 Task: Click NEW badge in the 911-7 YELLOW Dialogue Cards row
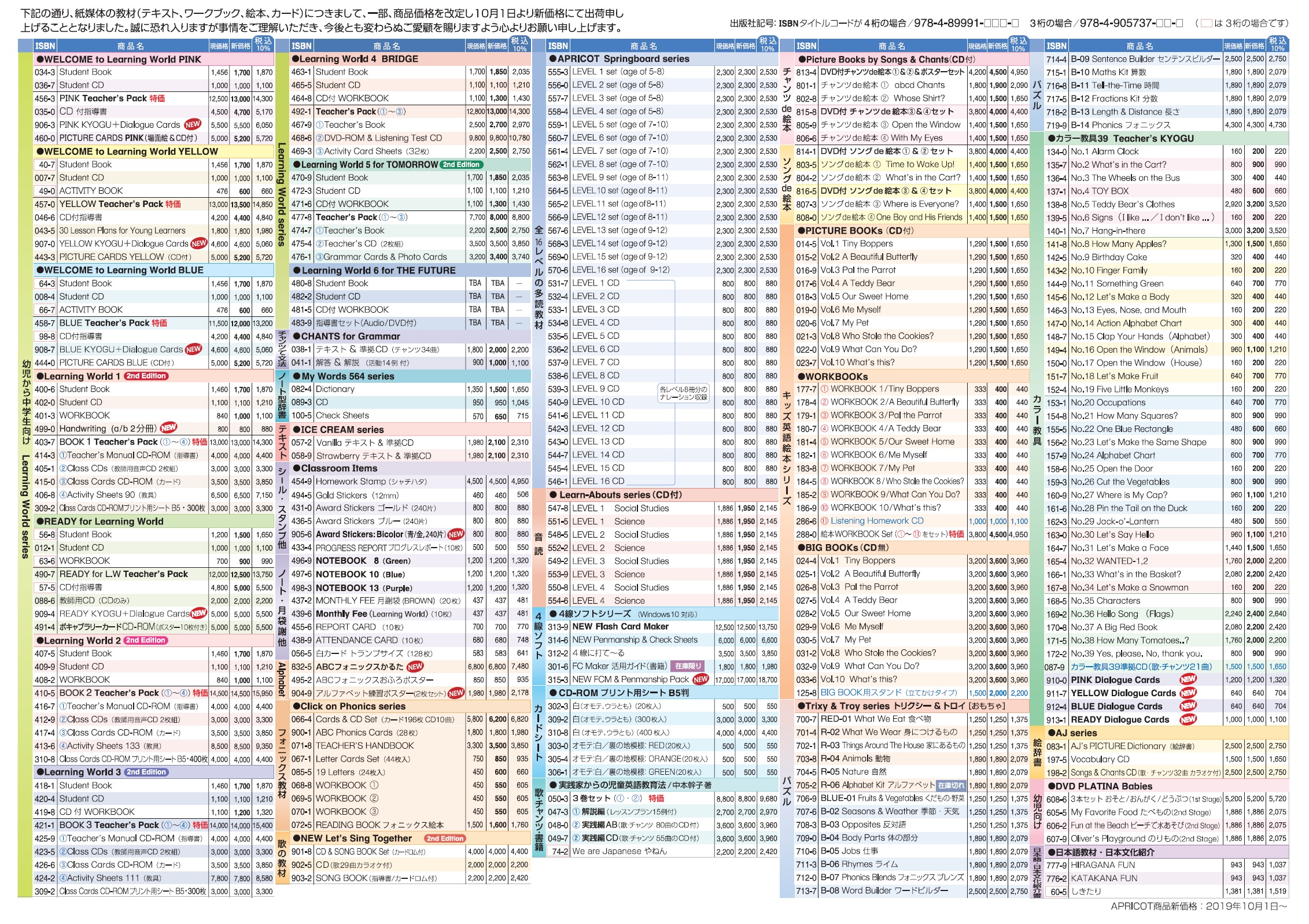pyautogui.click(x=1188, y=693)
